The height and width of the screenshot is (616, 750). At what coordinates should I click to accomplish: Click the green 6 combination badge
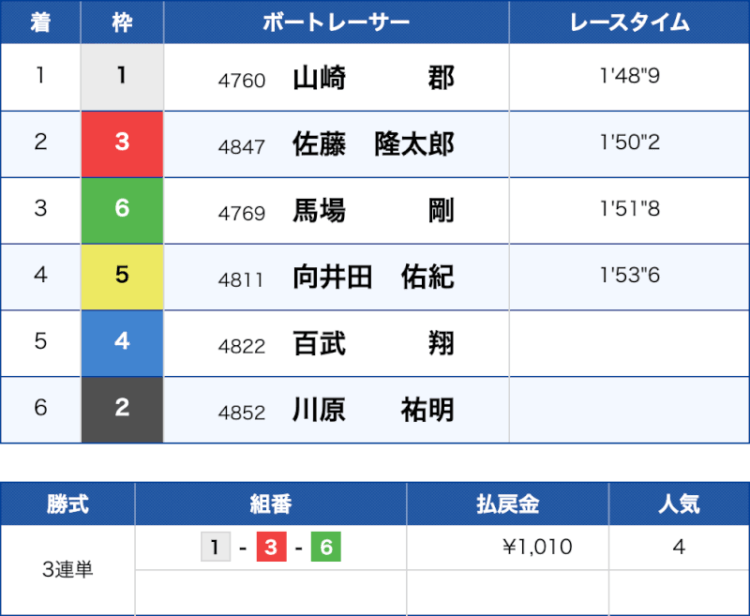tap(326, 547)
